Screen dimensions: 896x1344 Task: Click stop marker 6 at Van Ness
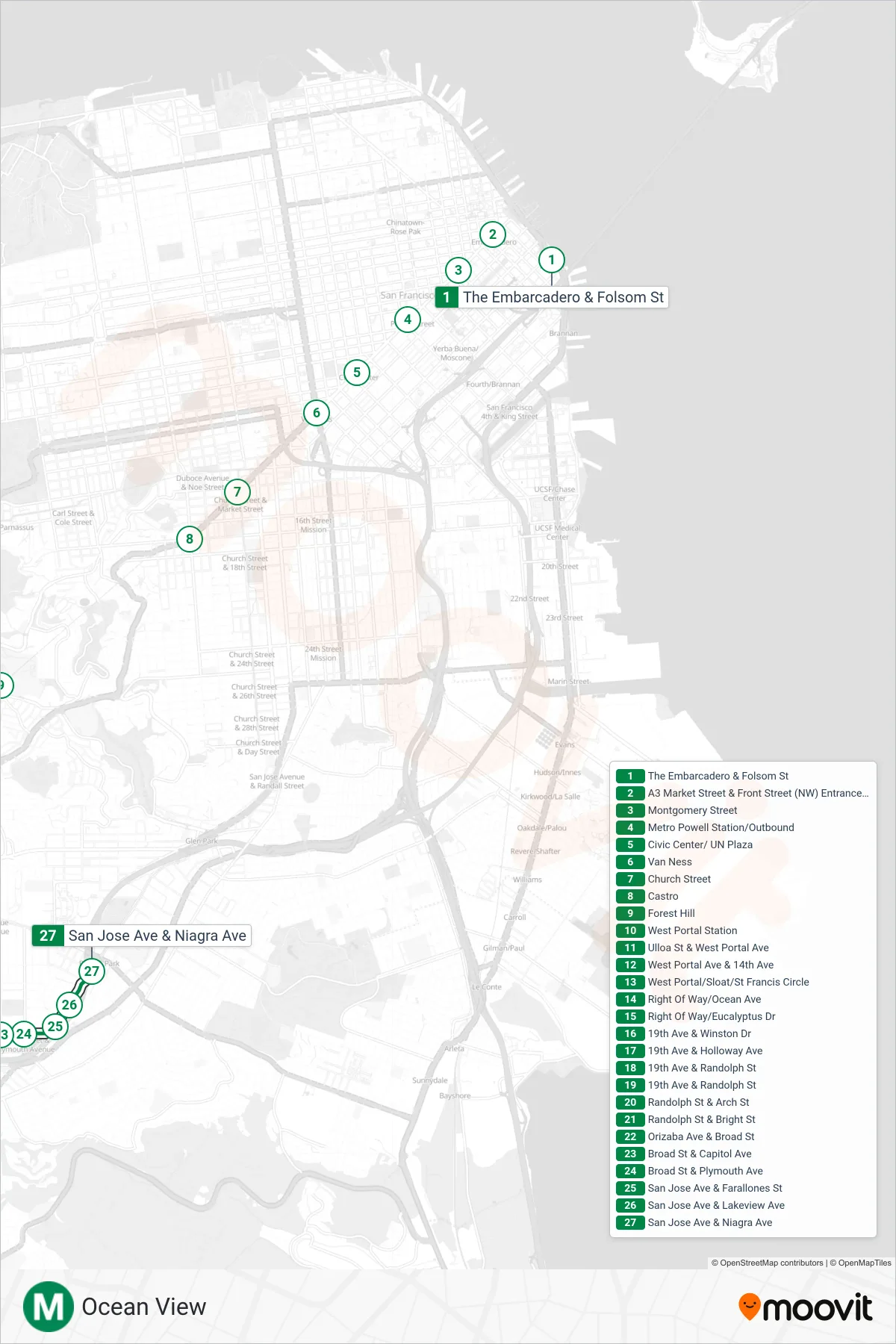(317, 412)
